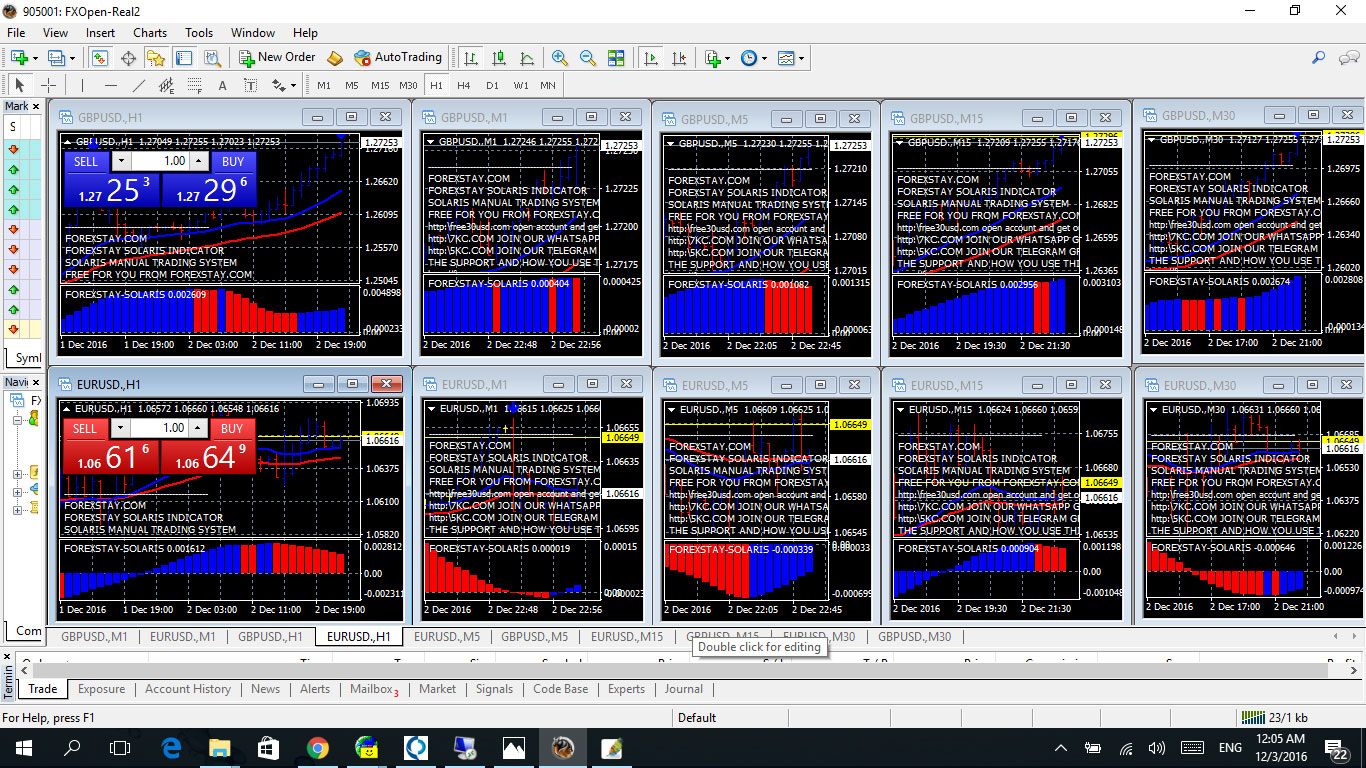Image resolution: width=1366 pixels, height=768 pixels.
Task: Open volume dropdown on GBPUSD H1 panel
Action: (x=121, y=161)
